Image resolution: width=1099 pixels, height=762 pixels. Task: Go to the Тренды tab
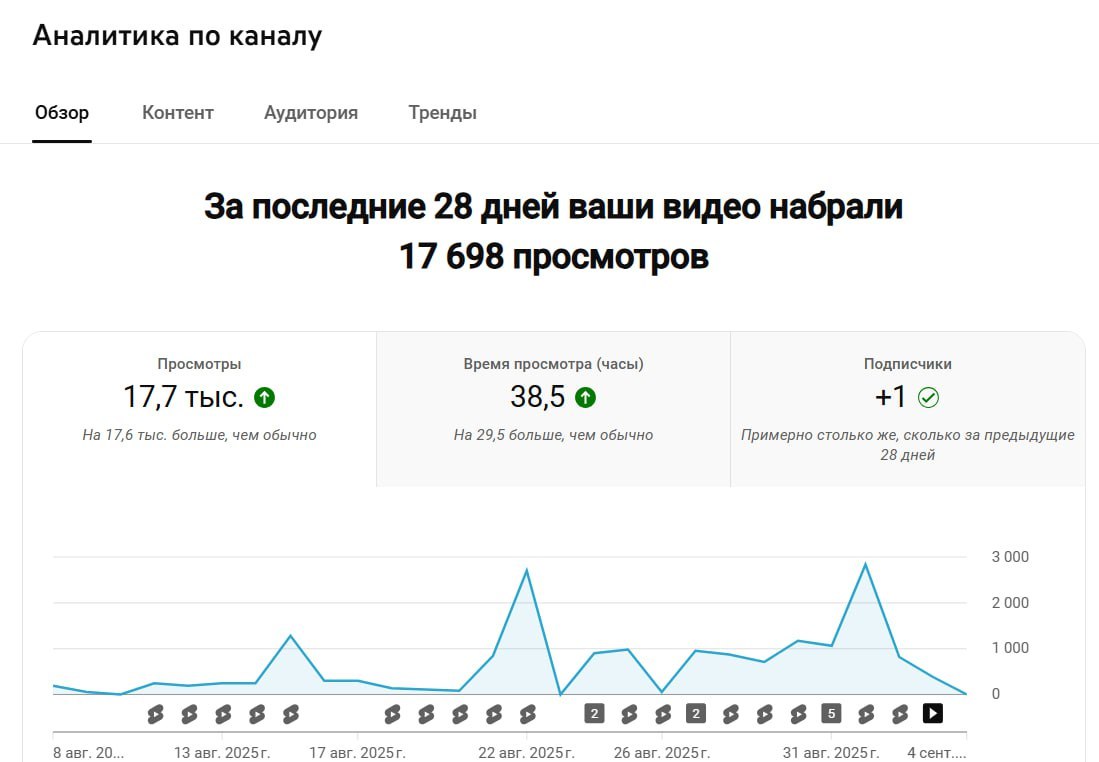pyautogui.click(x=442, y=113)
